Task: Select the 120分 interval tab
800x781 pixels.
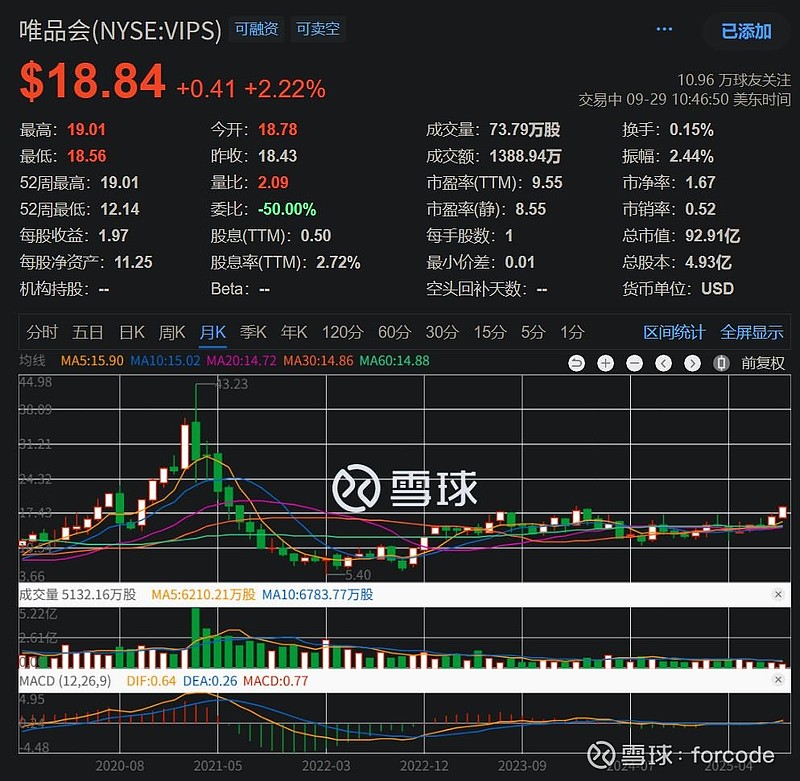Action: [342, 332]
